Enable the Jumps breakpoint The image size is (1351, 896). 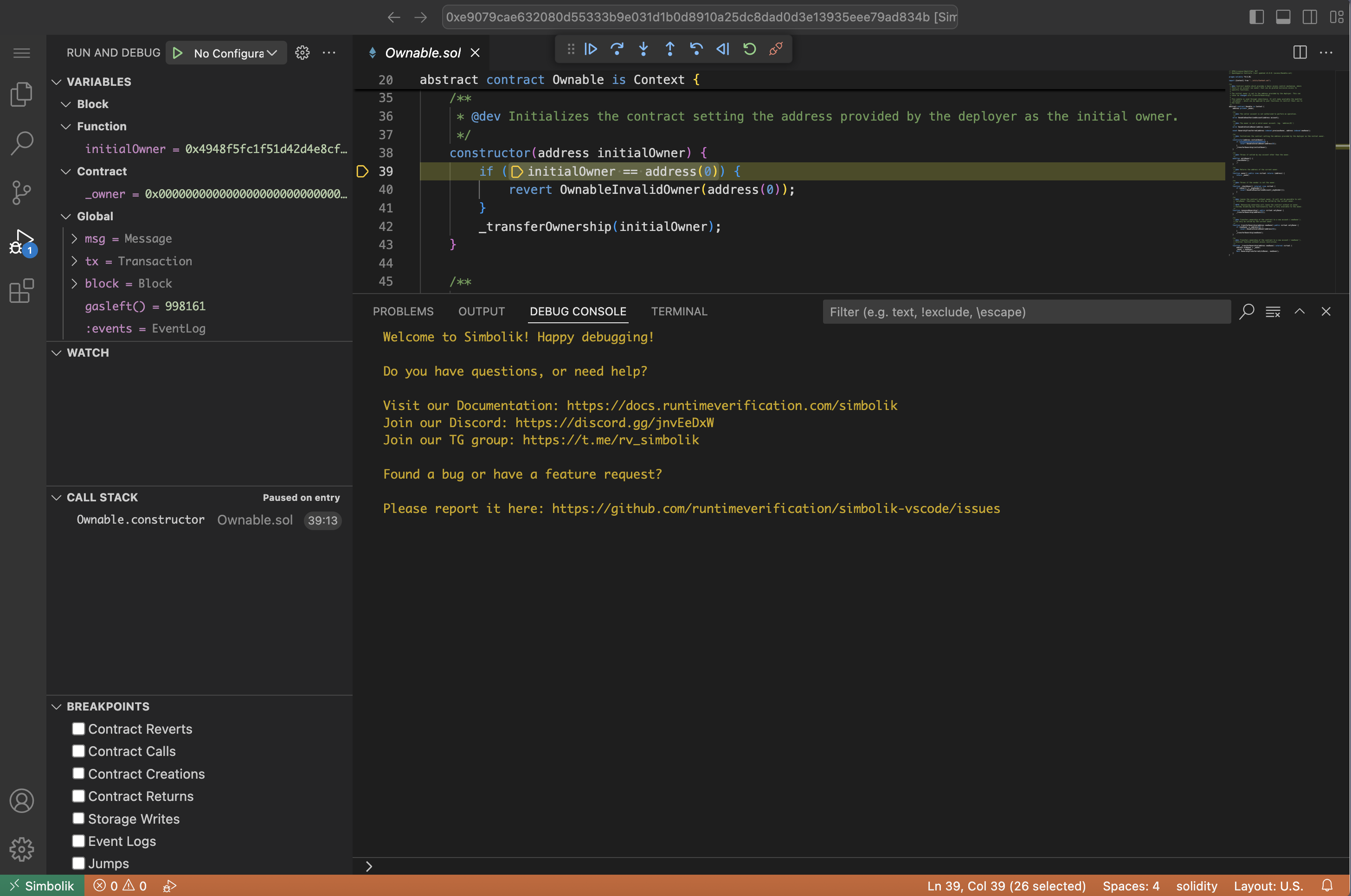tap(78, 863)
